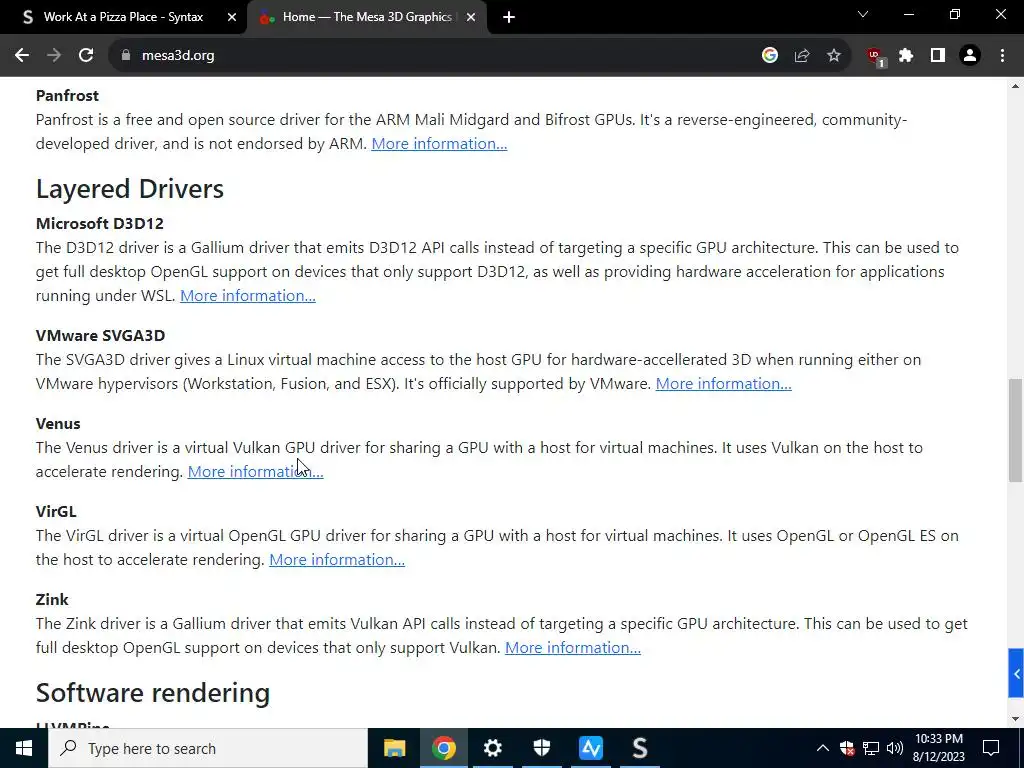Expand the blue side panel arrow tab
This screenshot has height=768, width=1024.
[1016, 673]
